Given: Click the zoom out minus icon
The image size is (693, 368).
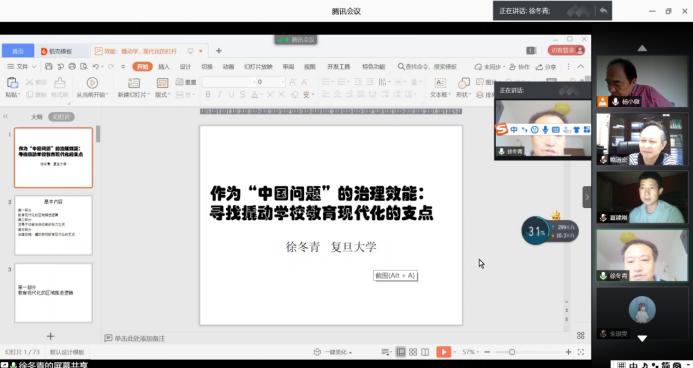Looking at the screenshot, I should pyautogui.click(x=487, y=352).
